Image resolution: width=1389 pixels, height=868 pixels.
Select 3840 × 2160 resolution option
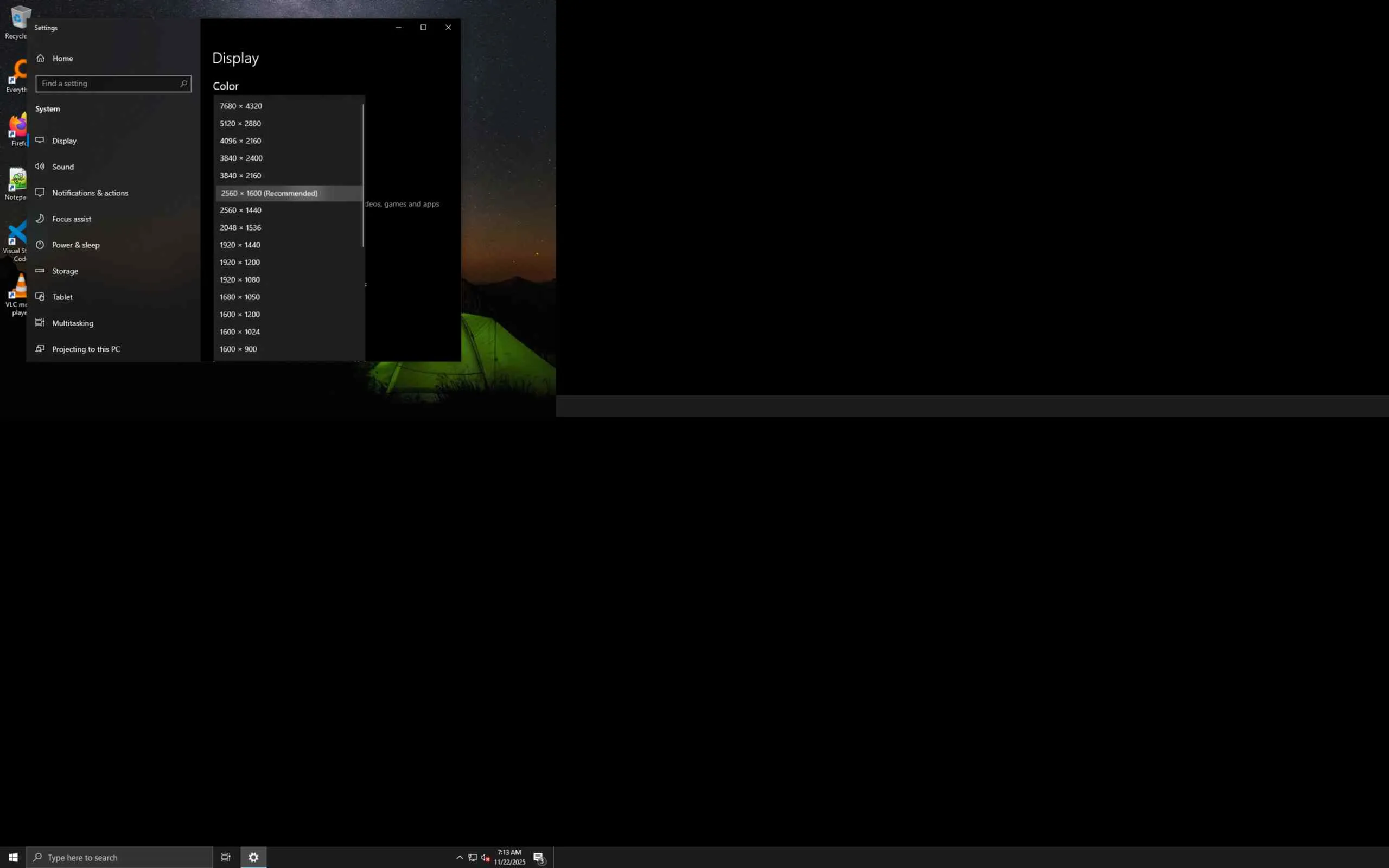pos(240,176)
